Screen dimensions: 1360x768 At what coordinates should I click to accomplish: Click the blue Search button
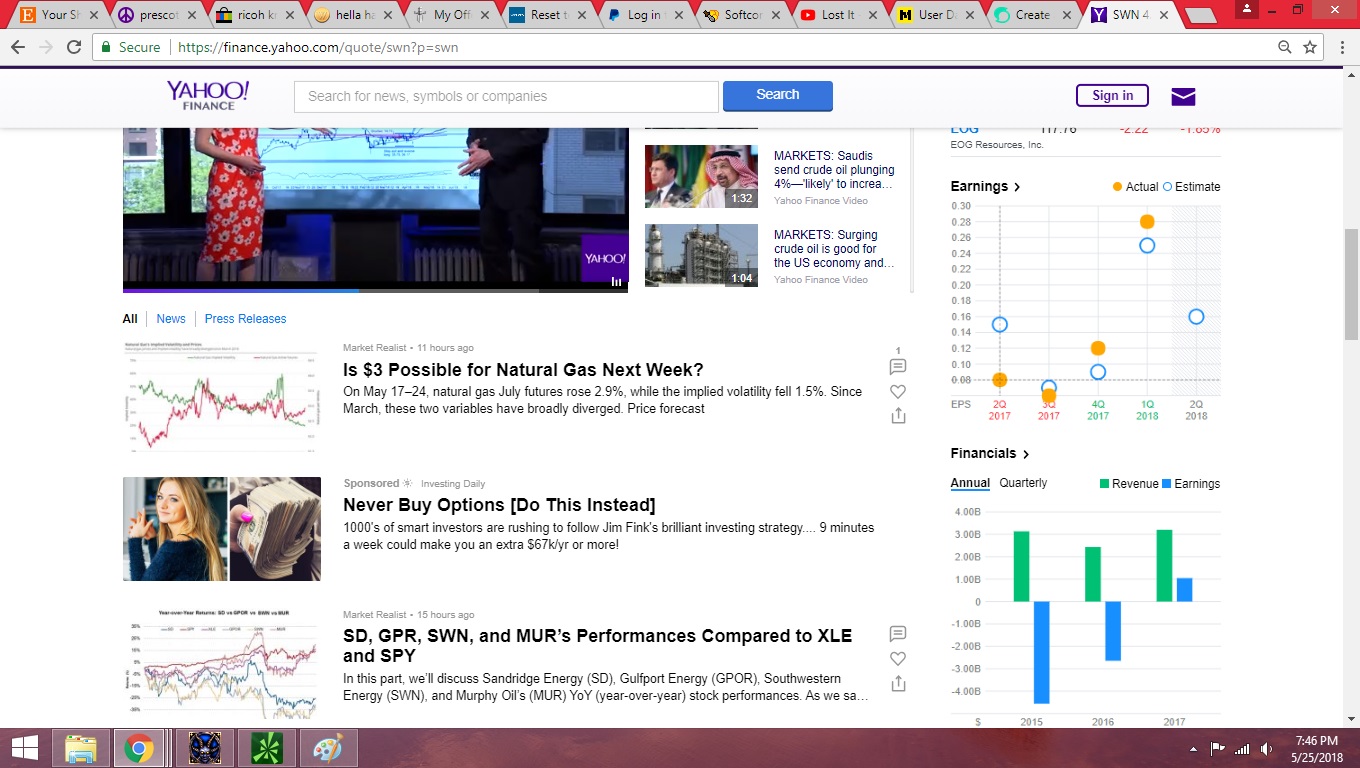coord(778,96)
